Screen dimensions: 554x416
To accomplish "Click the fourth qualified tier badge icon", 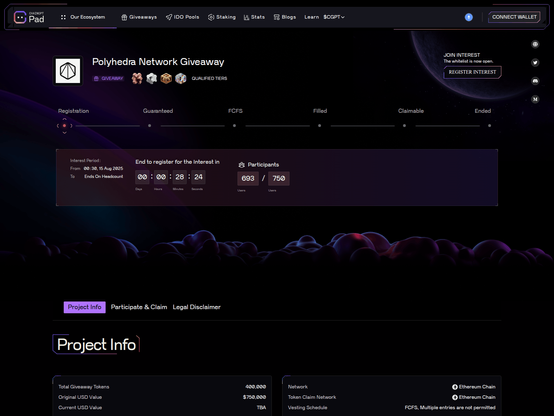I will [x=181, y=78].
